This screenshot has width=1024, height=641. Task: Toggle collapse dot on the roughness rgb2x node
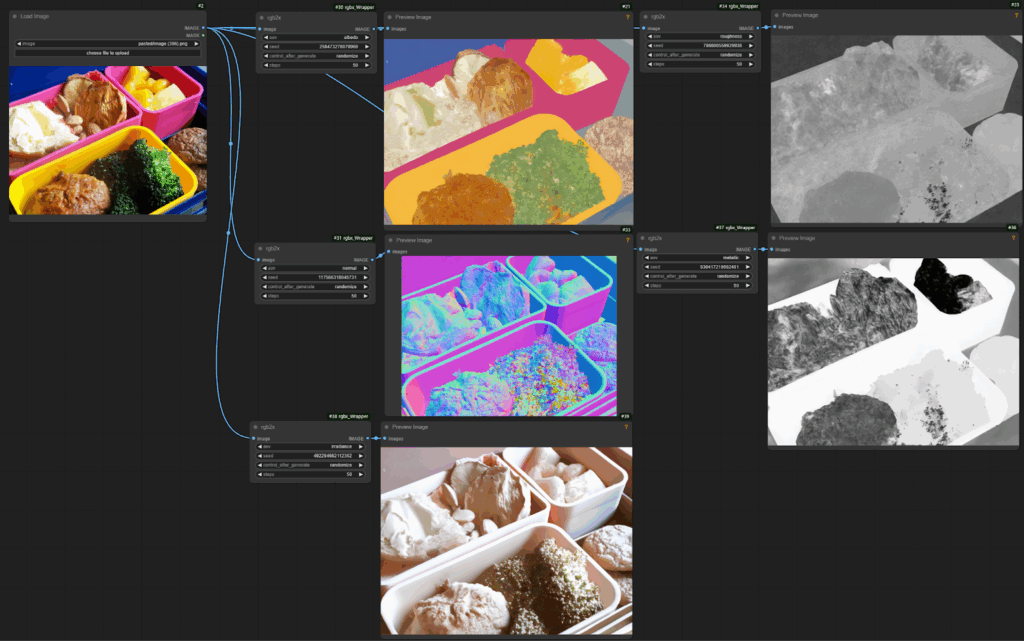[646, 17]
